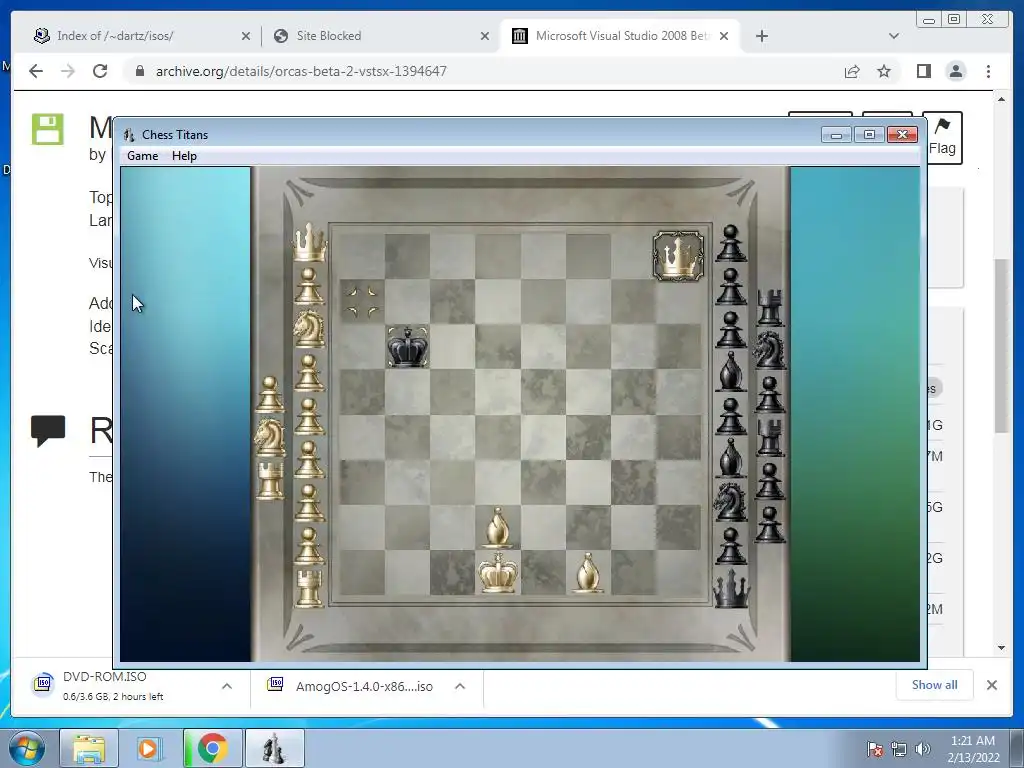Screen dimensions: 1024x768
Task: Go back to previous page
Action: (x=36, y=71)
